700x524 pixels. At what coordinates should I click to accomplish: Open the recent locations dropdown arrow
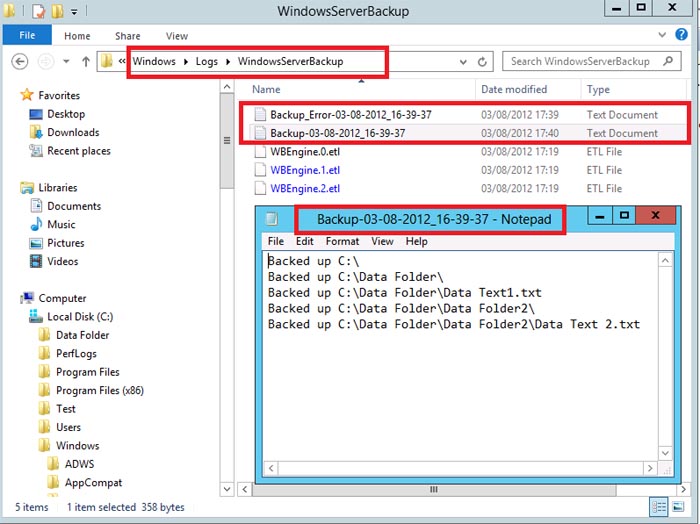66,61
